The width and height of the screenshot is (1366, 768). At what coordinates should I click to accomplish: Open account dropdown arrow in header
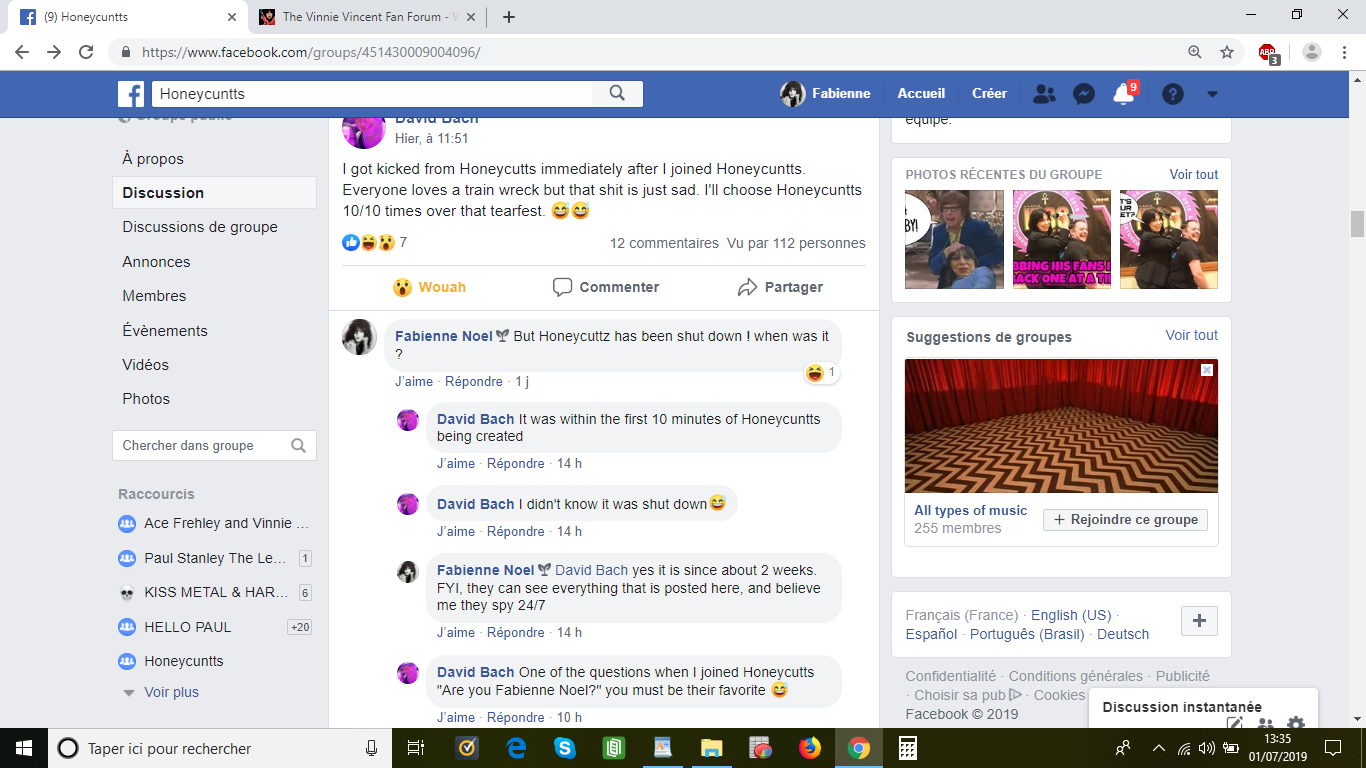click(1212, 94)
